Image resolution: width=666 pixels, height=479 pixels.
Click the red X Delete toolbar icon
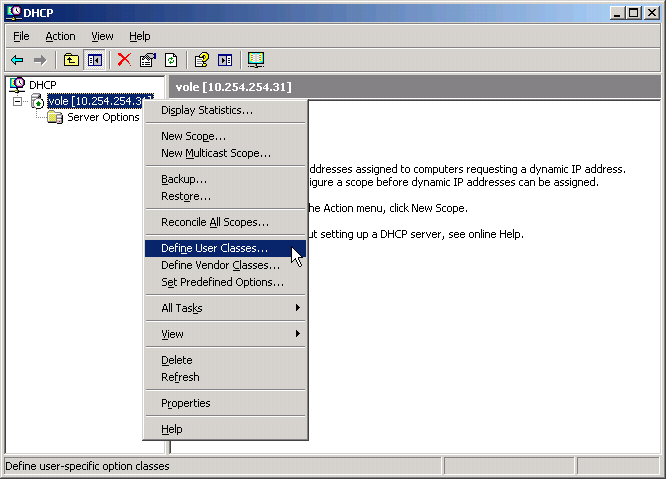pyautogui.click(x=124, y=59)
